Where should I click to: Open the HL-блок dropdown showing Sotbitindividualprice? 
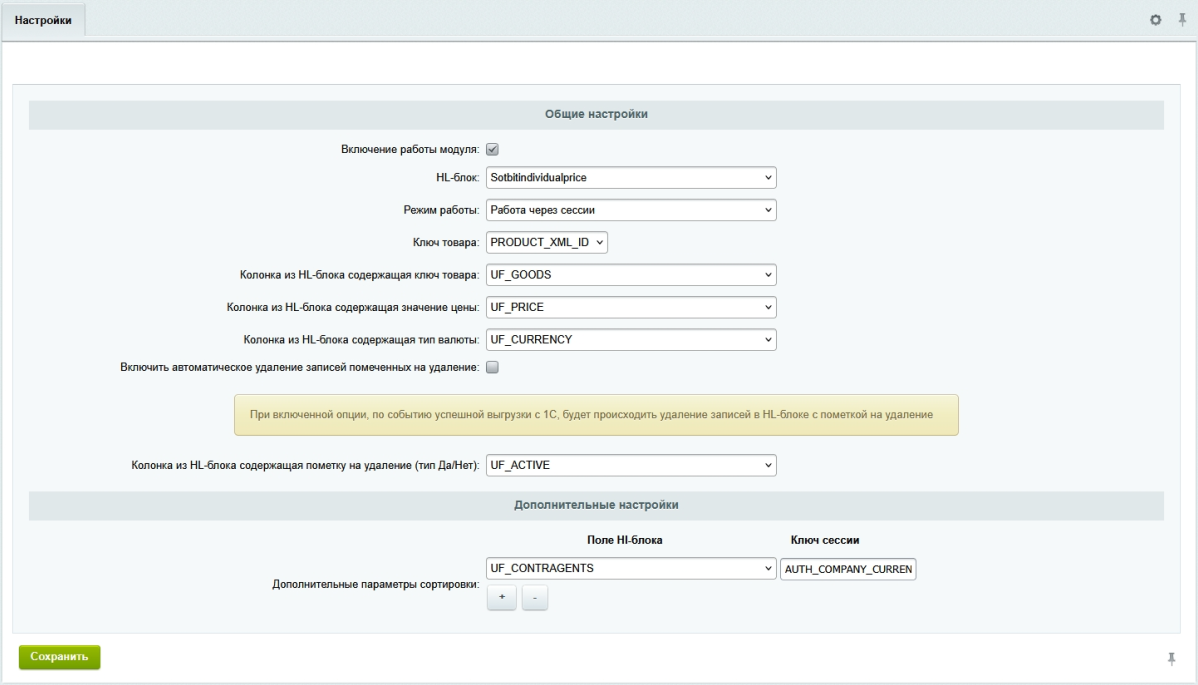pos(631,178)
